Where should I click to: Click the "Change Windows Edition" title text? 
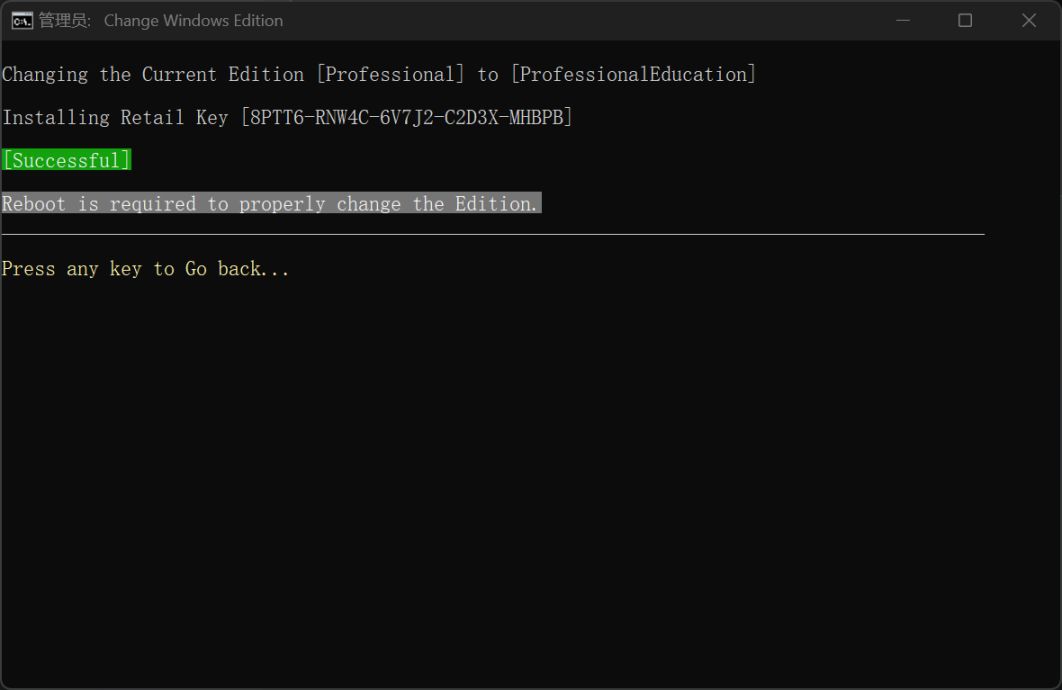(193, 20)
